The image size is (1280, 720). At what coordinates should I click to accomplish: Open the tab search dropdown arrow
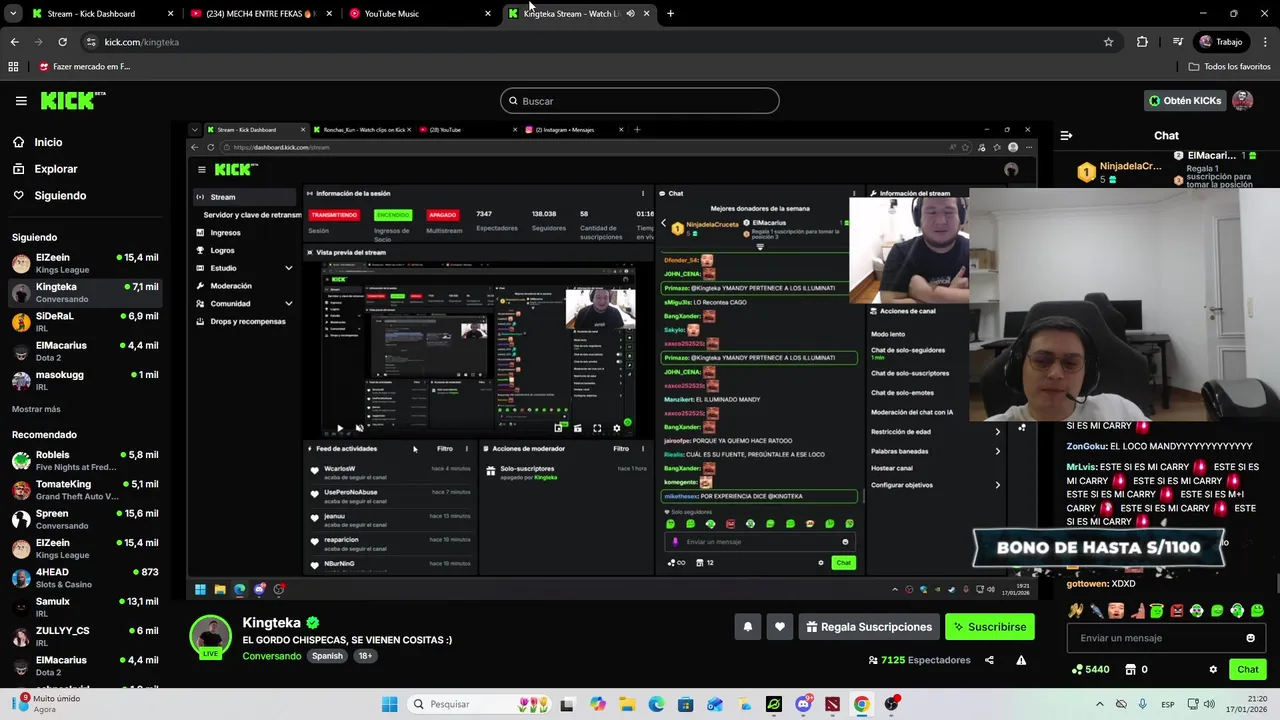click(x=13, y=14)
